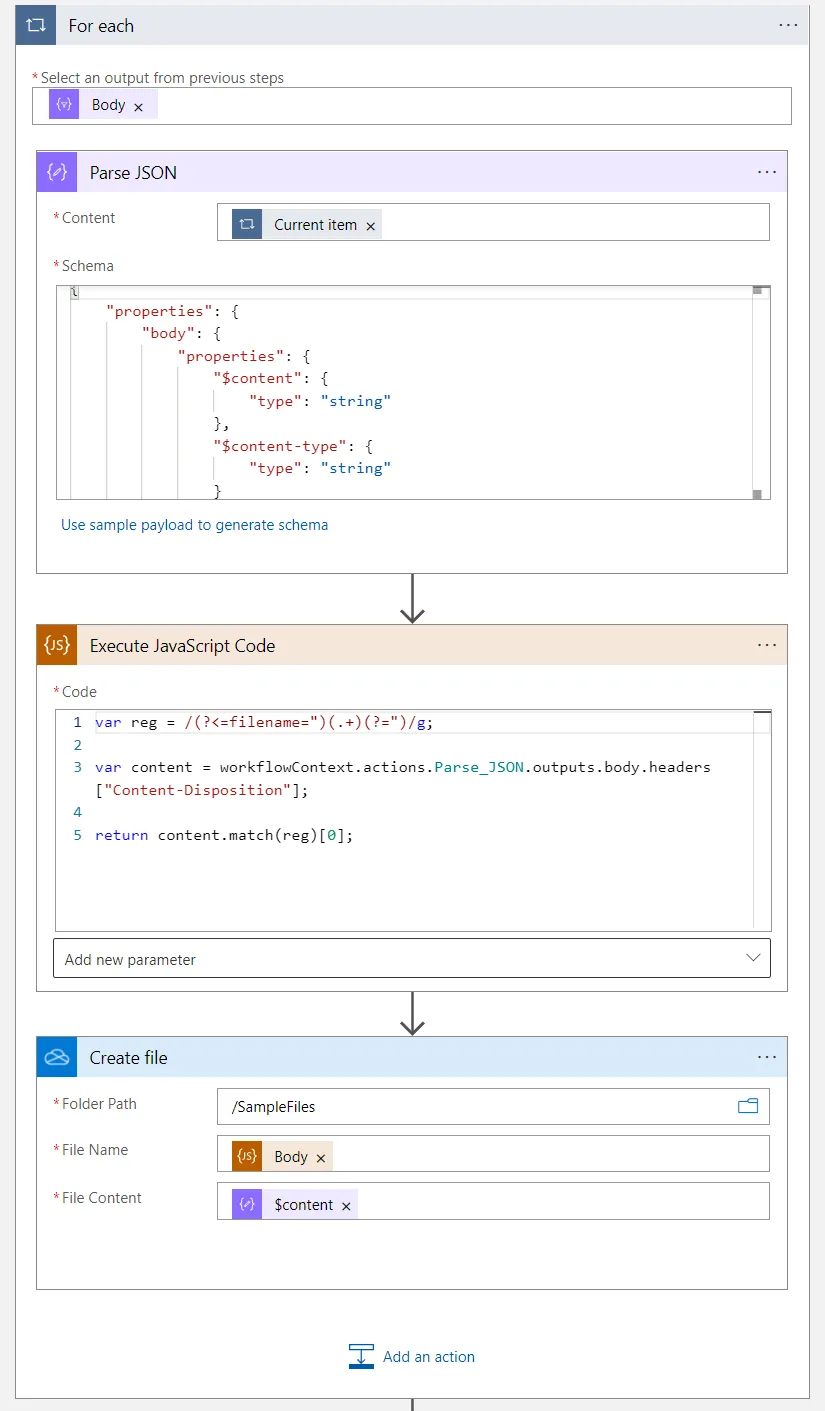Click the purple Parse JSON action icon
This screenshot has height=1411, width=825.
[56, 171]
